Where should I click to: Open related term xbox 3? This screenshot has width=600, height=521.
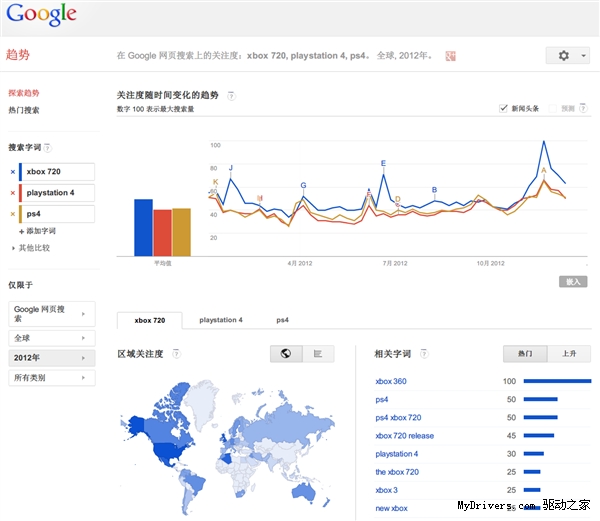pyautogui.click(x=386, y=490)
